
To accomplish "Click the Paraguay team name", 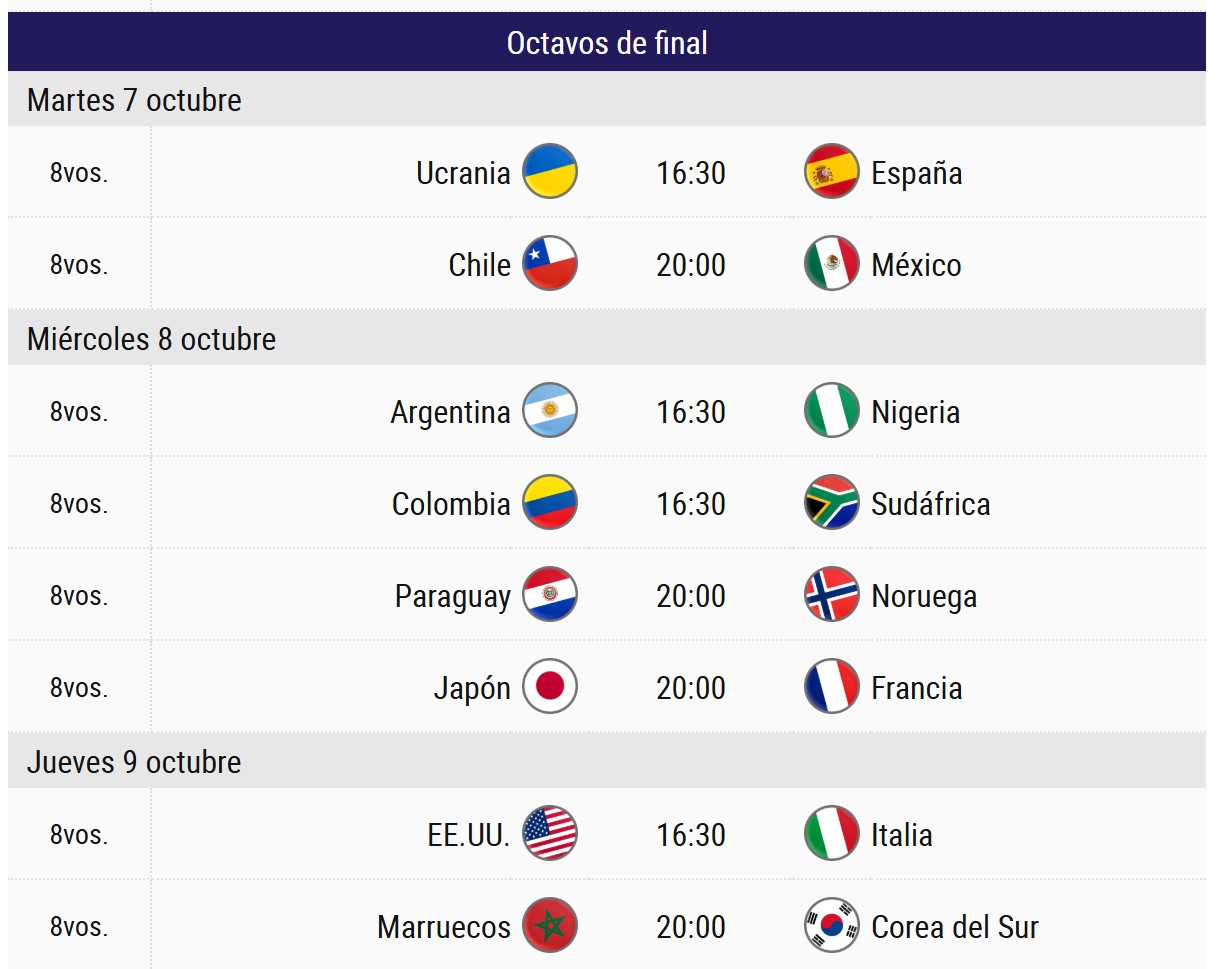I will [453, 596].
